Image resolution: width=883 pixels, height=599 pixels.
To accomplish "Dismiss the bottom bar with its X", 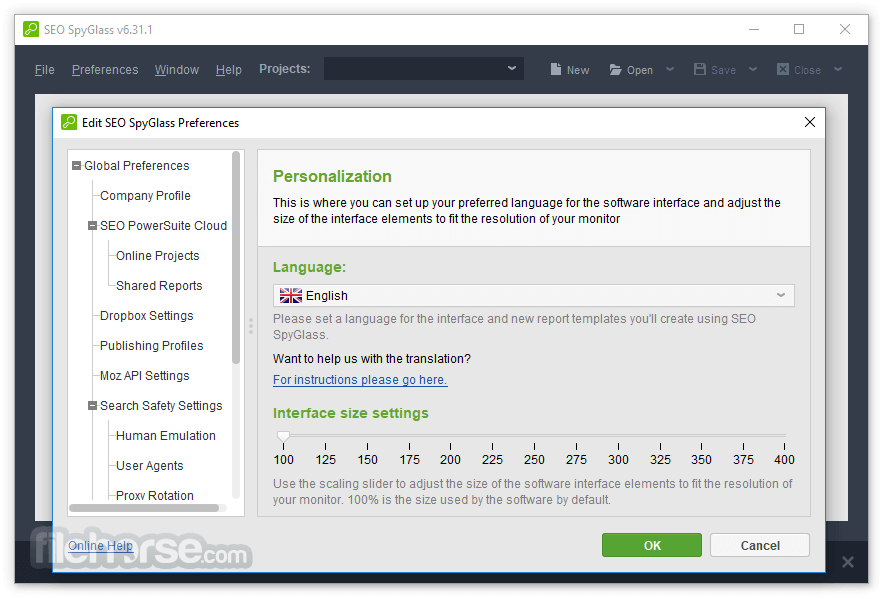I will 848,561.
